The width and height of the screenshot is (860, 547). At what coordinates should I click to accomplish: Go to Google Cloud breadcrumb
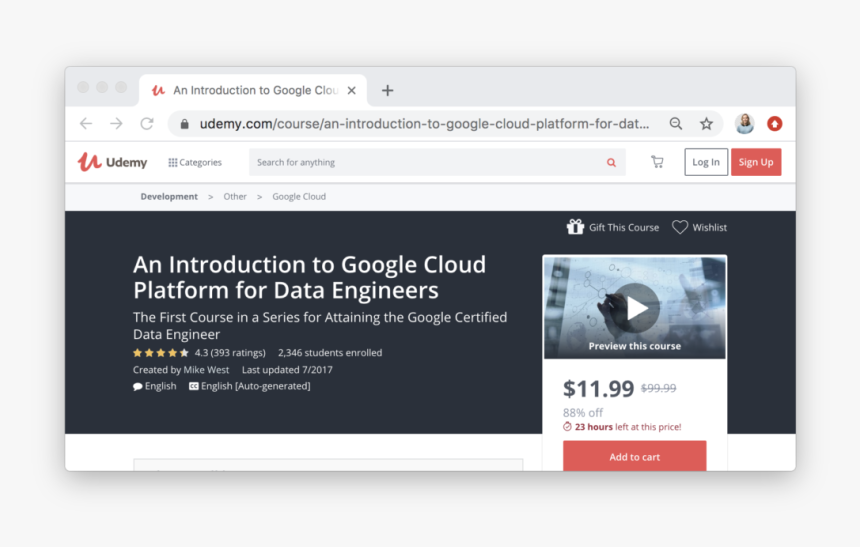(x=299, y=196)
